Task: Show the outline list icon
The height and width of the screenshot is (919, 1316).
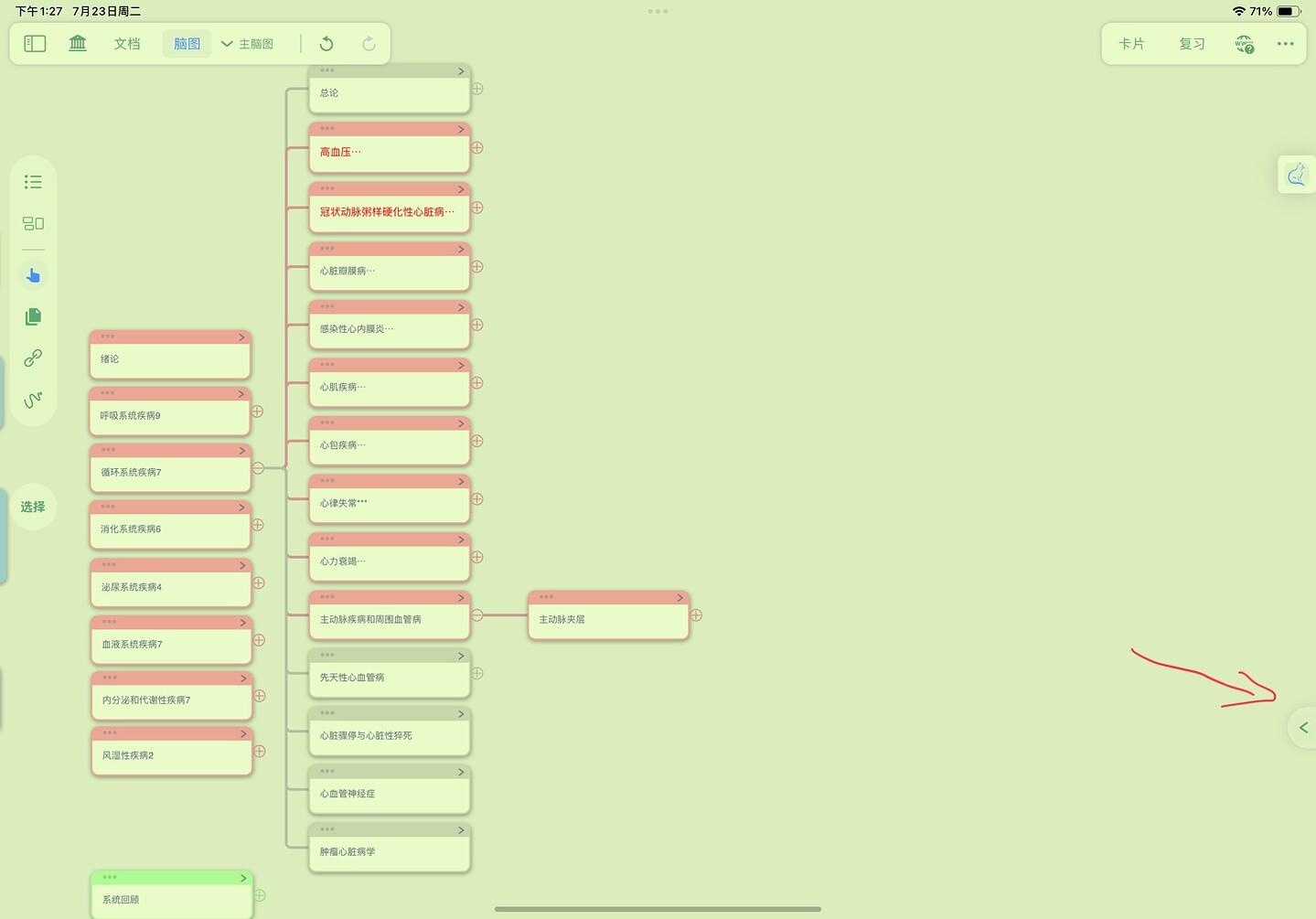Action: (x=33, y=182)
